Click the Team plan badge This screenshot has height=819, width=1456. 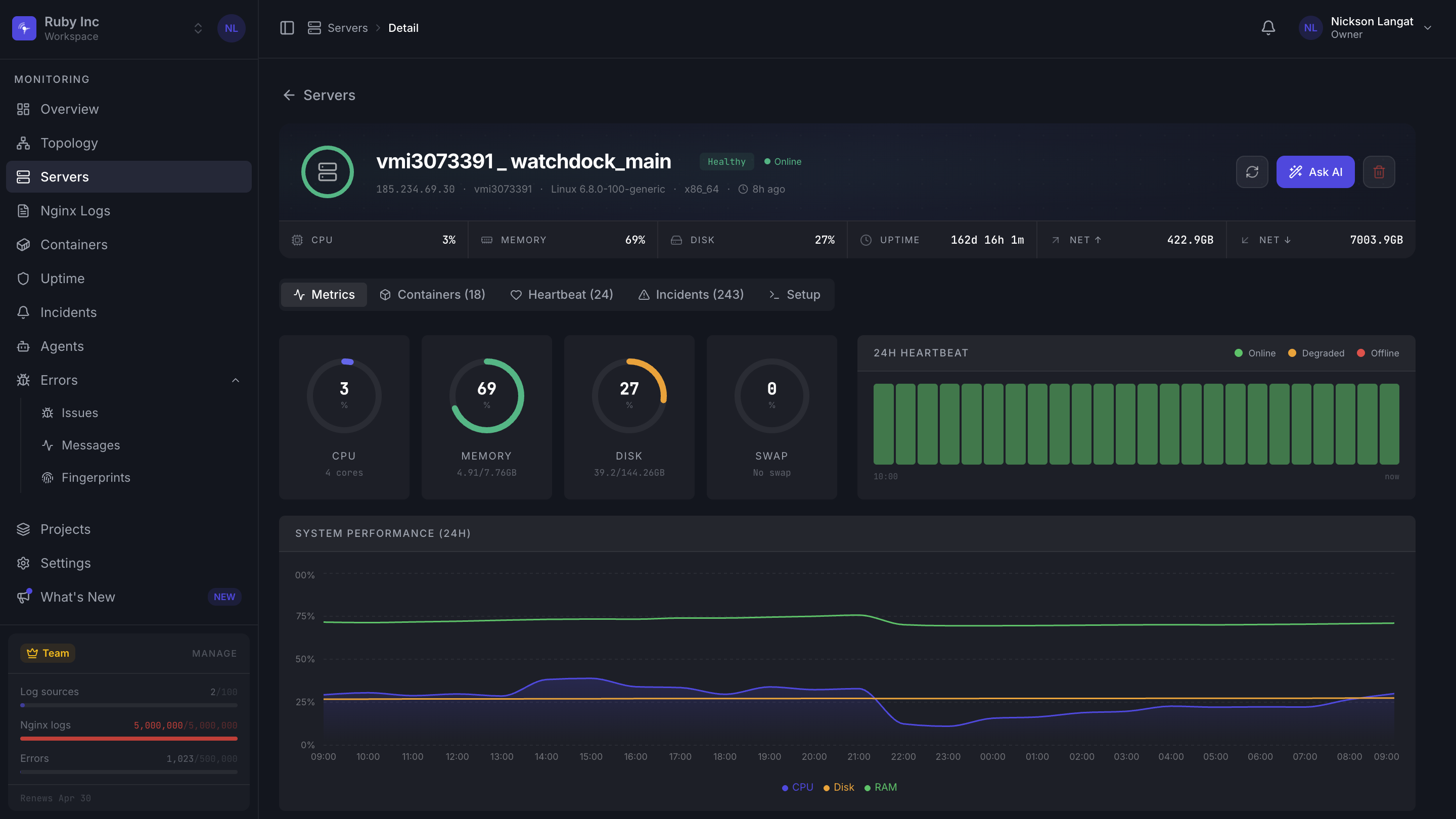click(x=48, y=653)
